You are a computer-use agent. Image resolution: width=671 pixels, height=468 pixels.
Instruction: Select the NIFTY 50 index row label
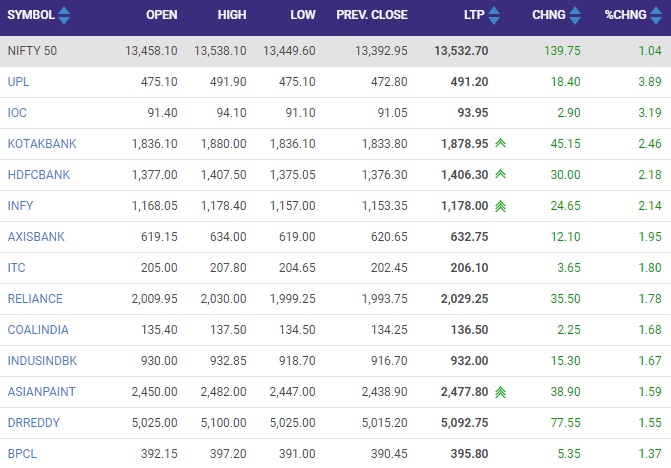(32, 51)
